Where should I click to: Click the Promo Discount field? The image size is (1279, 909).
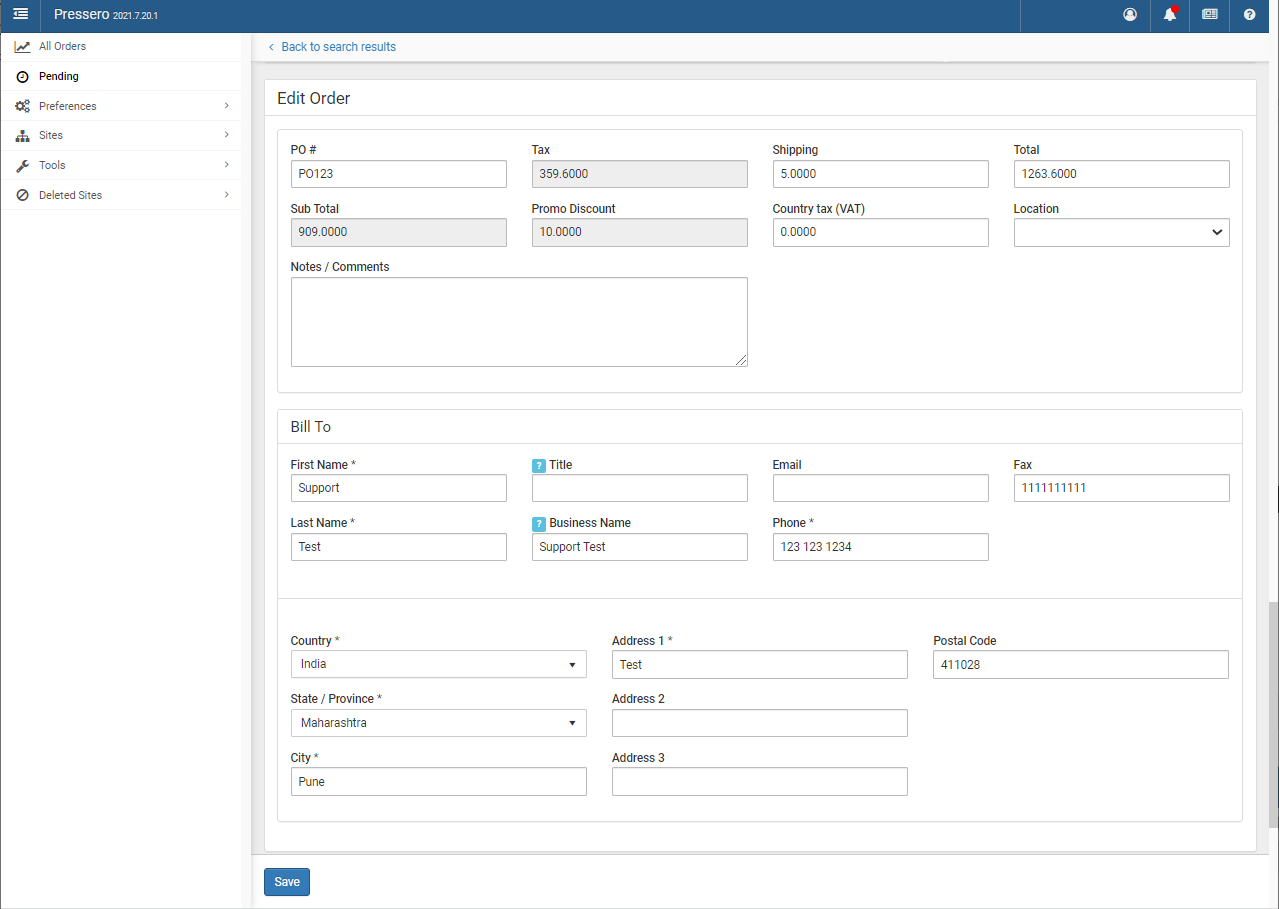(x=639, y=232)
